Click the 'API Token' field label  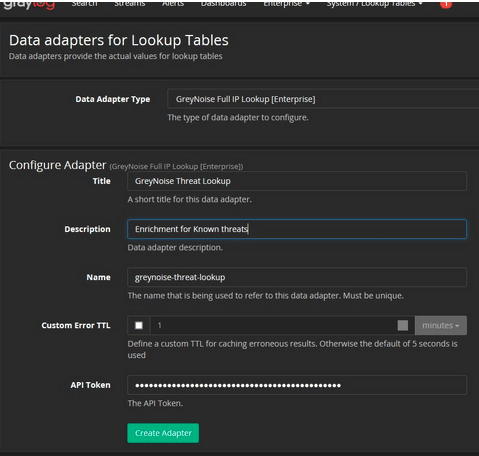pyautogui.click(x=90, y=385)
